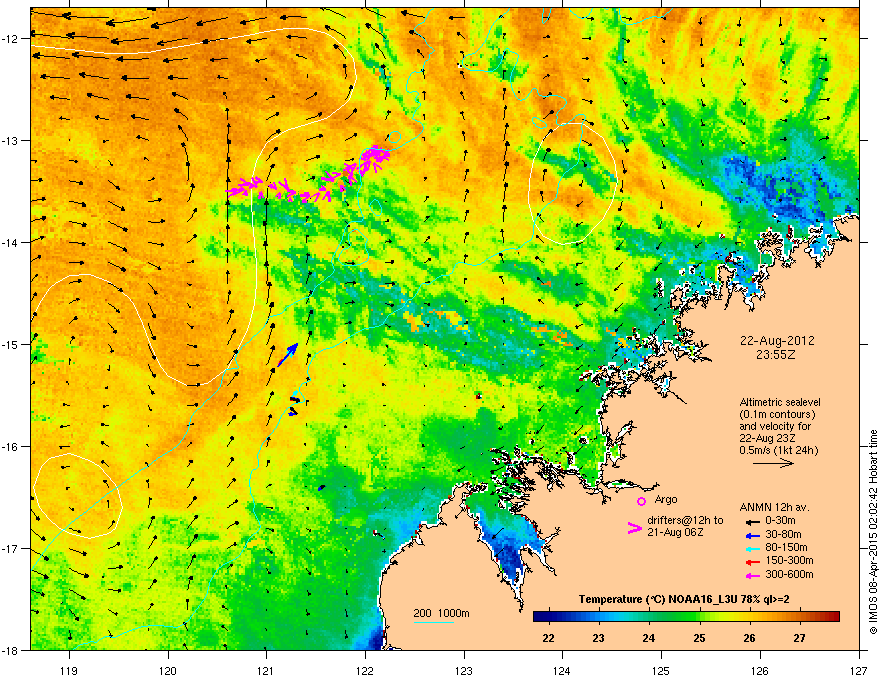Click the 'ANMN 12h av.' legend heading

774,508
